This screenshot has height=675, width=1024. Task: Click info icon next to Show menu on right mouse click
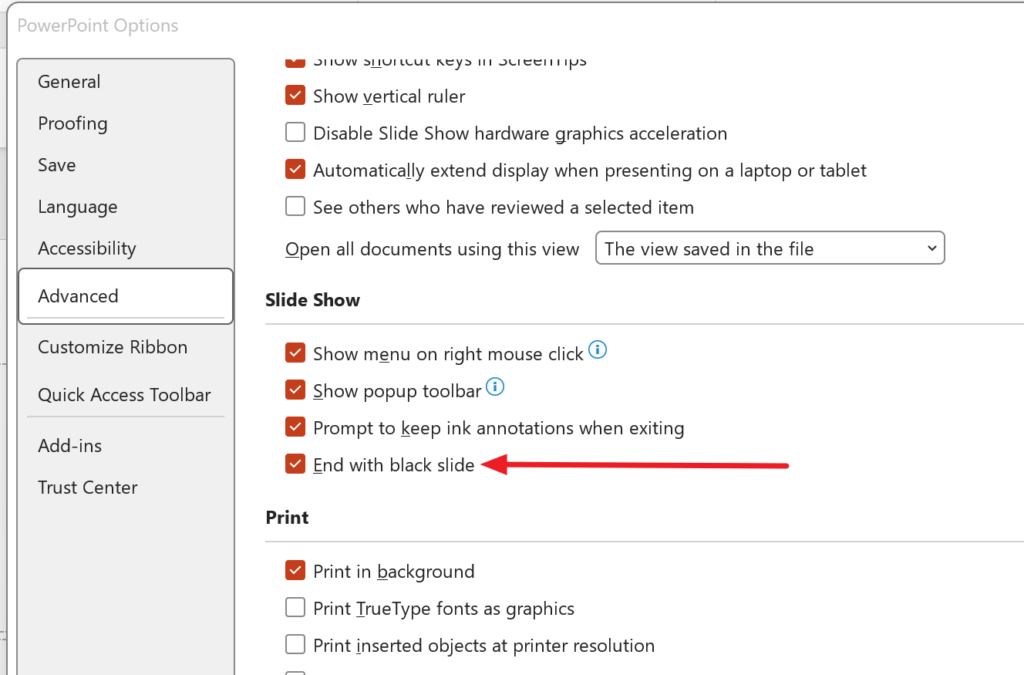coord(598,351)
